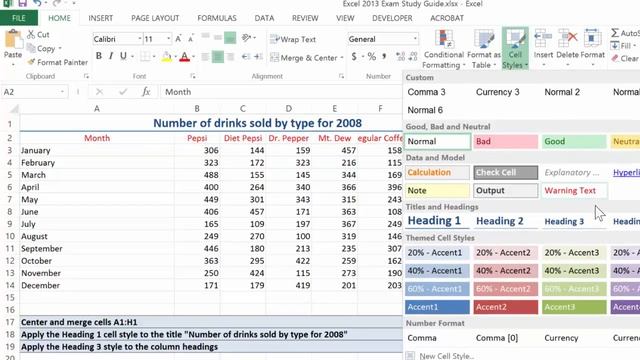This screenshot has height=360, width=640.
Task: Choose New Cell Style option
Action: click(x=446, y=356)
